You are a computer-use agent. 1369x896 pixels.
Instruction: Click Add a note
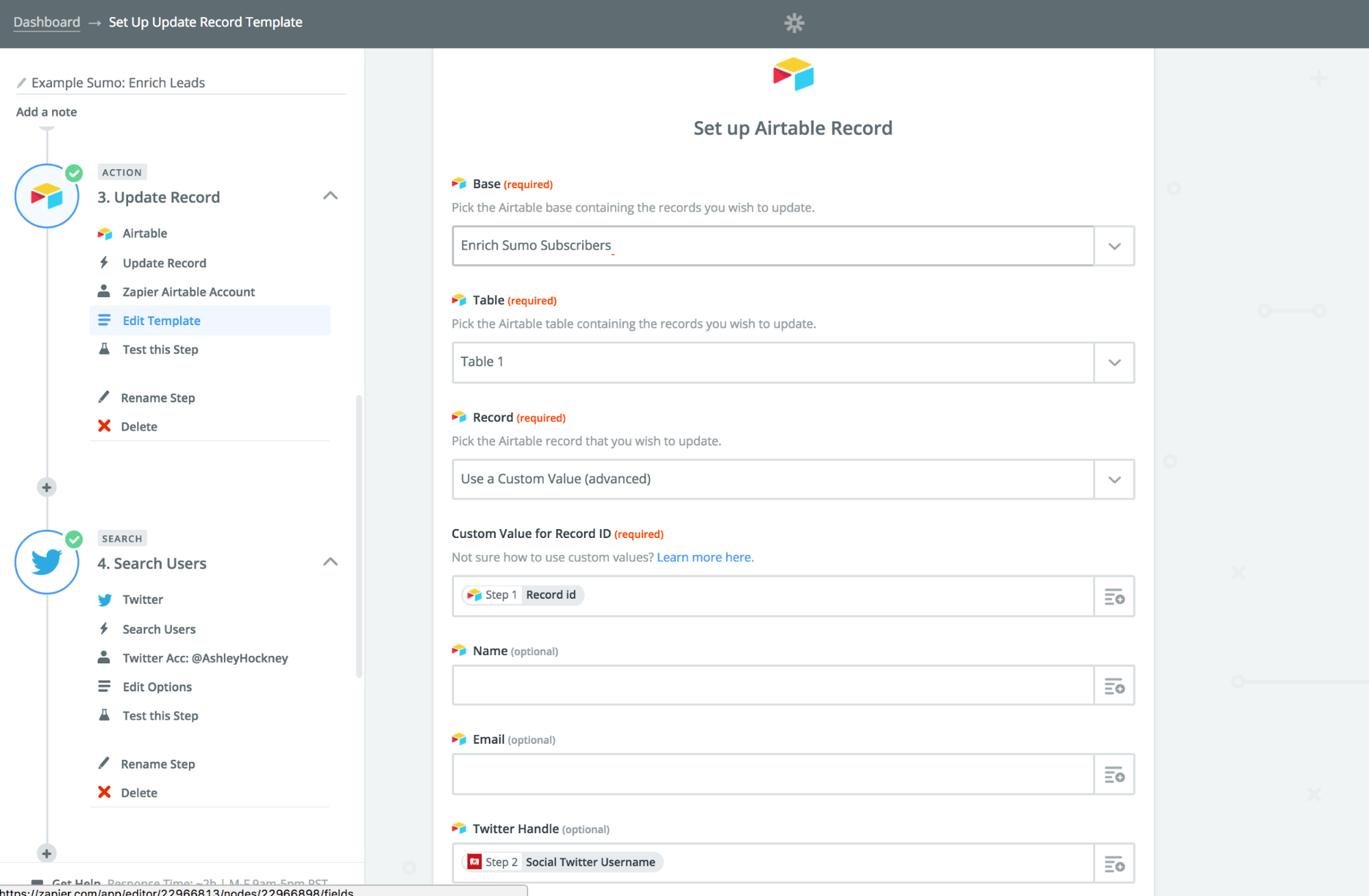pos(47,112)
